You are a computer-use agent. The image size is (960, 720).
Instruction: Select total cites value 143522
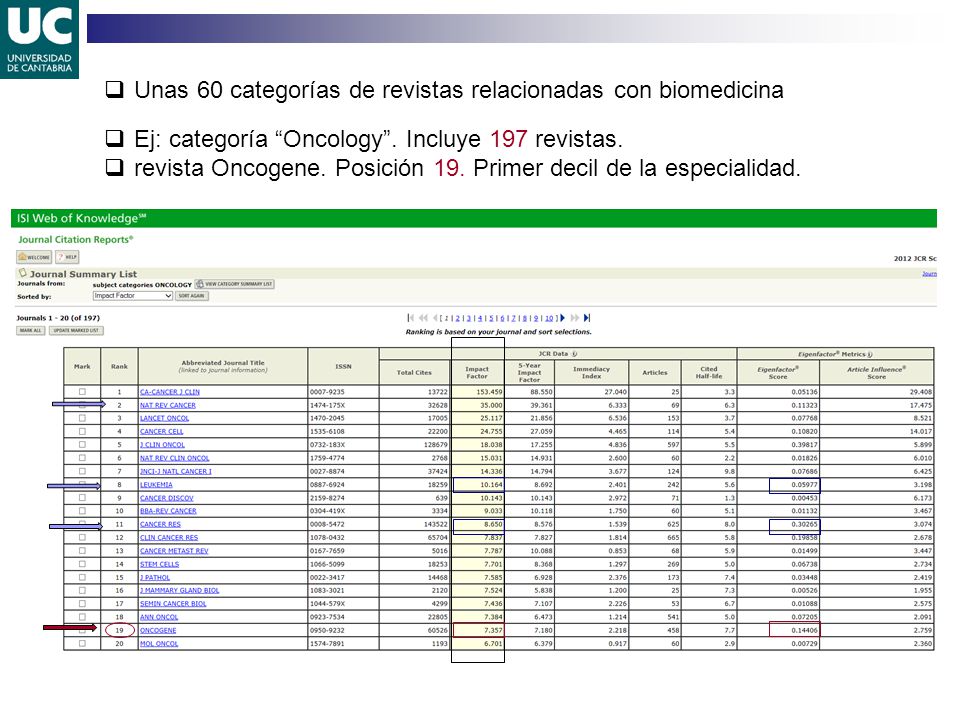pos(435,524)
